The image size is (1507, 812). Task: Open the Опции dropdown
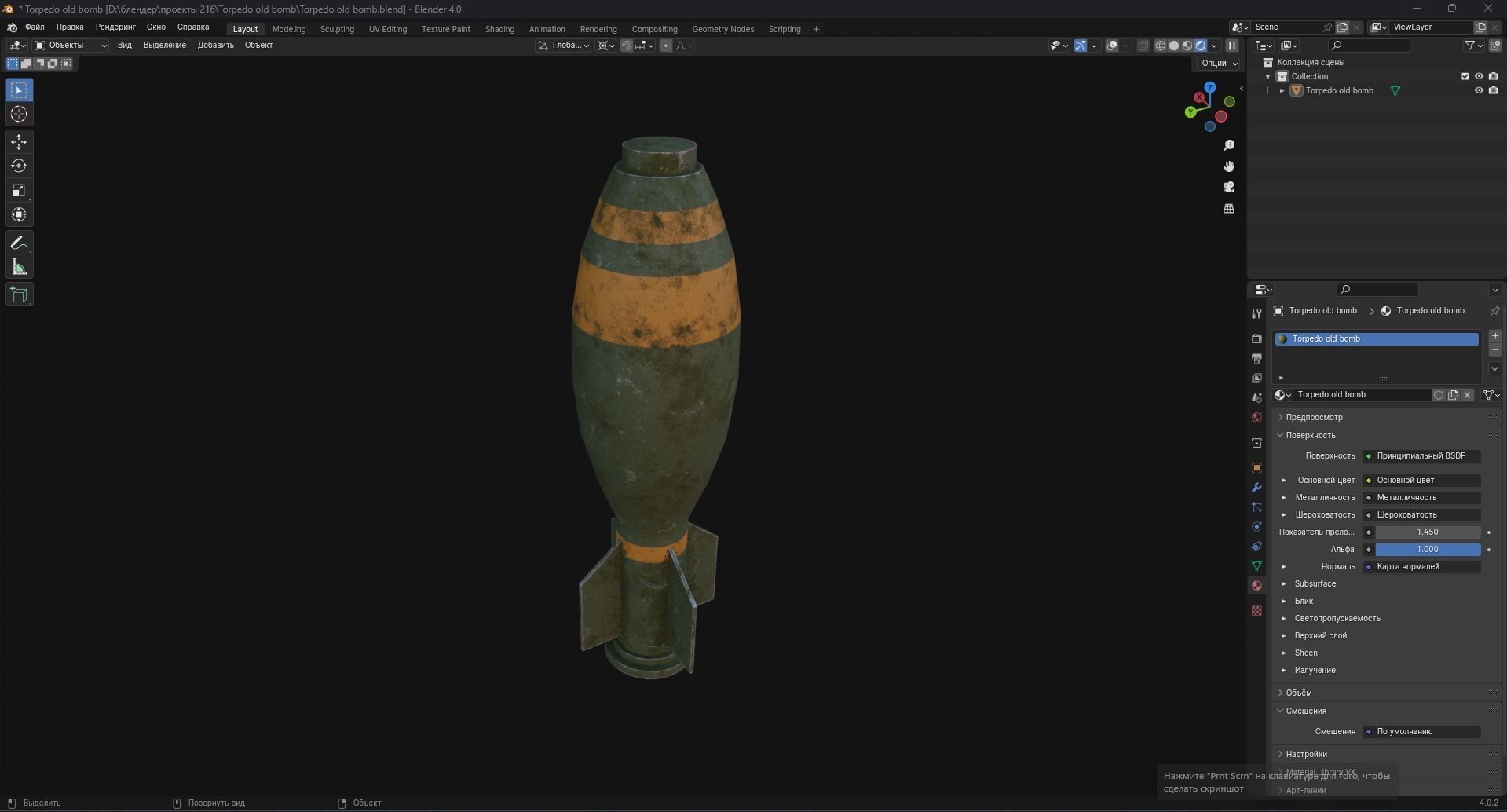pos(1219,63)
